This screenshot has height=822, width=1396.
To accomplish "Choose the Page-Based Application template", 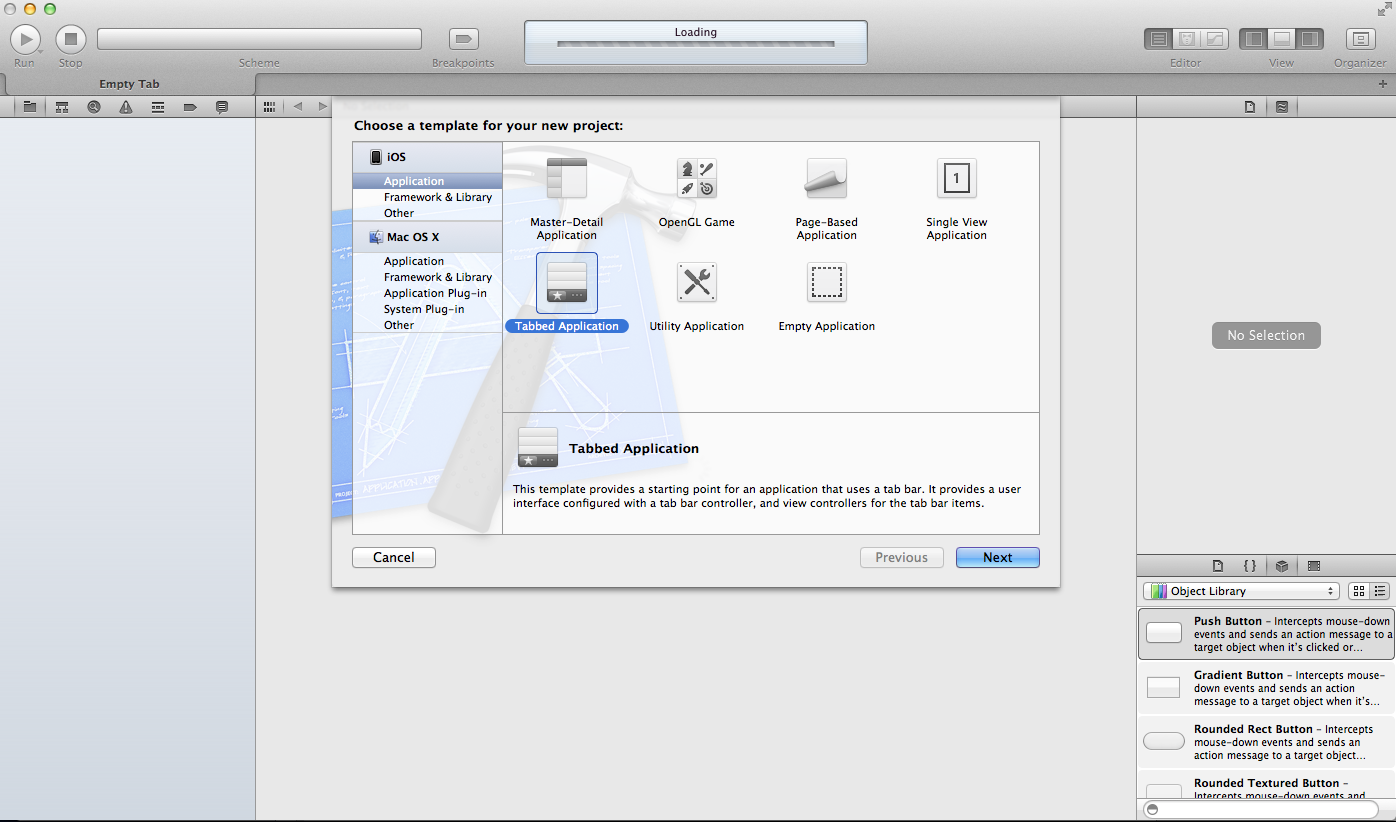I will tap(827, 198).
